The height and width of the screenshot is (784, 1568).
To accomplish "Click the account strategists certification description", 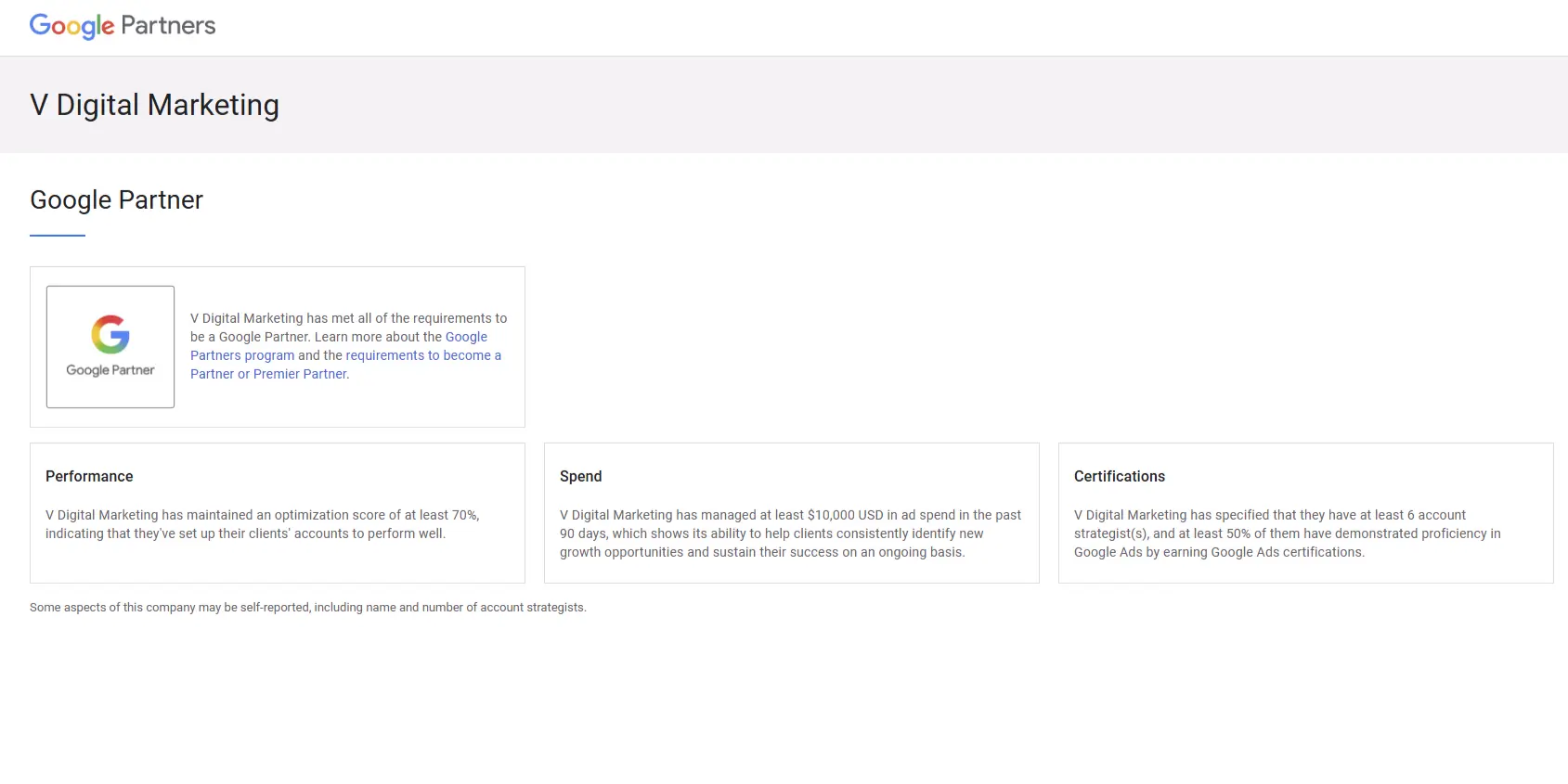I will [x=1287, y=533].
